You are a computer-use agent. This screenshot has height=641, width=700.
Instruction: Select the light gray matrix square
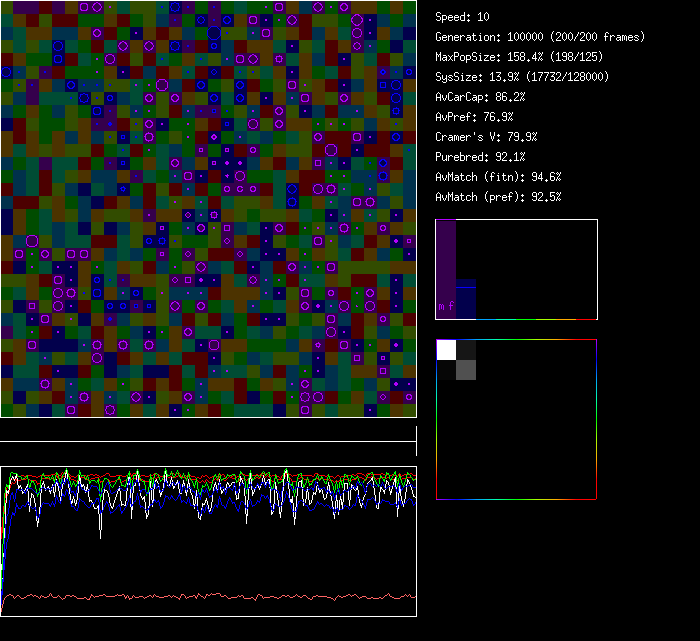pyautogui.click(x=466, y=370)
